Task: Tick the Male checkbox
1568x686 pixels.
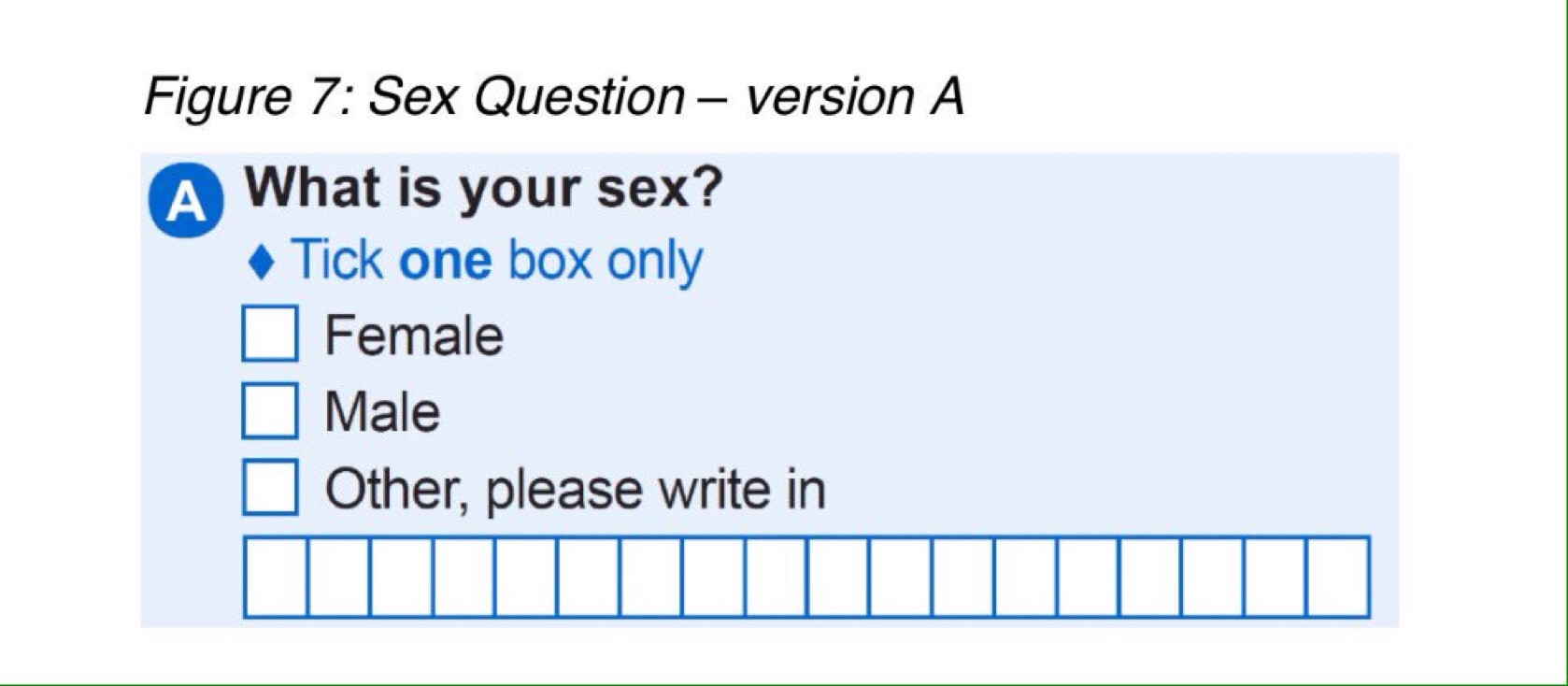Action: click(x=270, y=410)
